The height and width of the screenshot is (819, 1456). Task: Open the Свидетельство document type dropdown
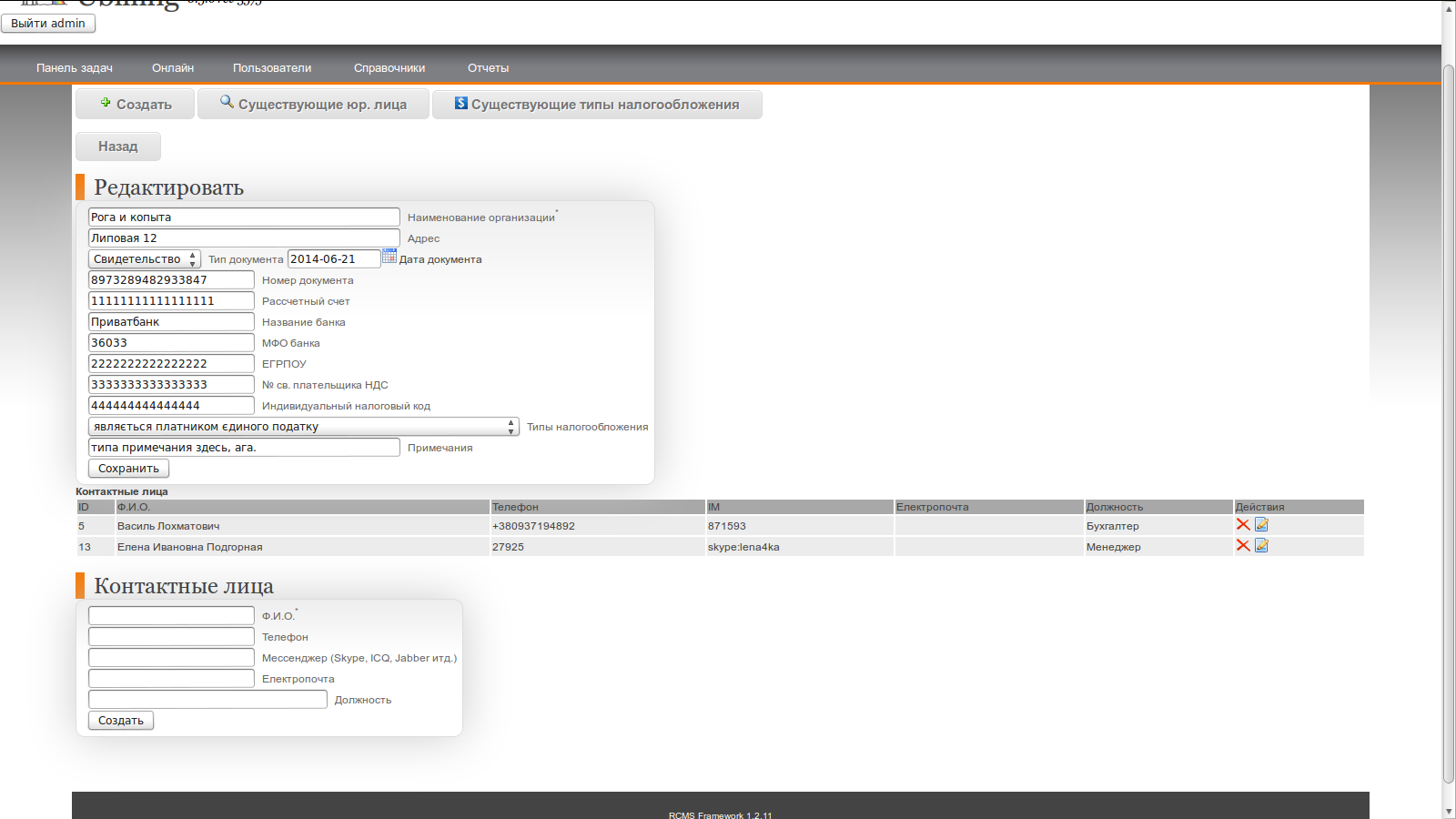(x=145, y=259)
